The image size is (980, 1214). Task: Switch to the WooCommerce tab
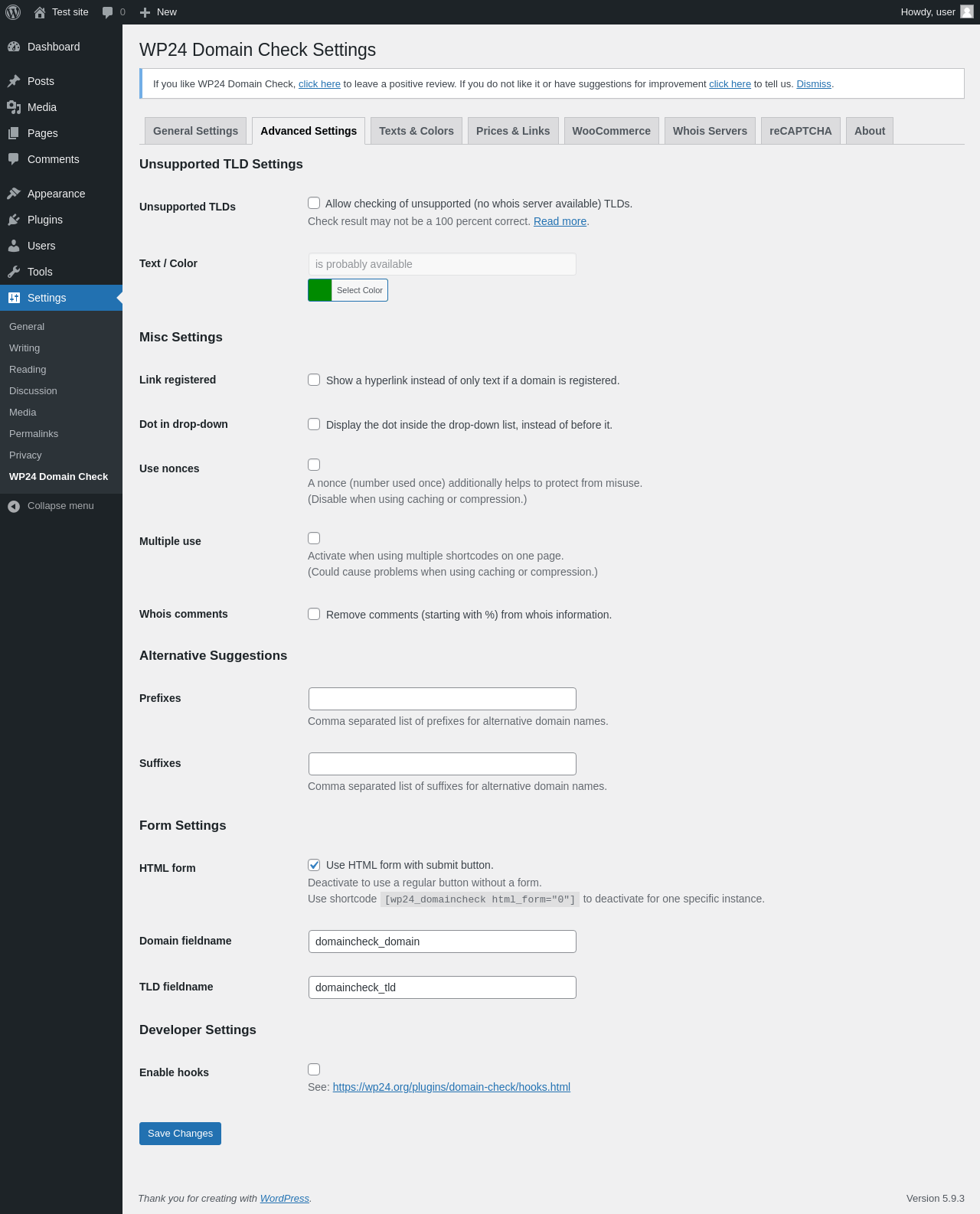point(611,131)
